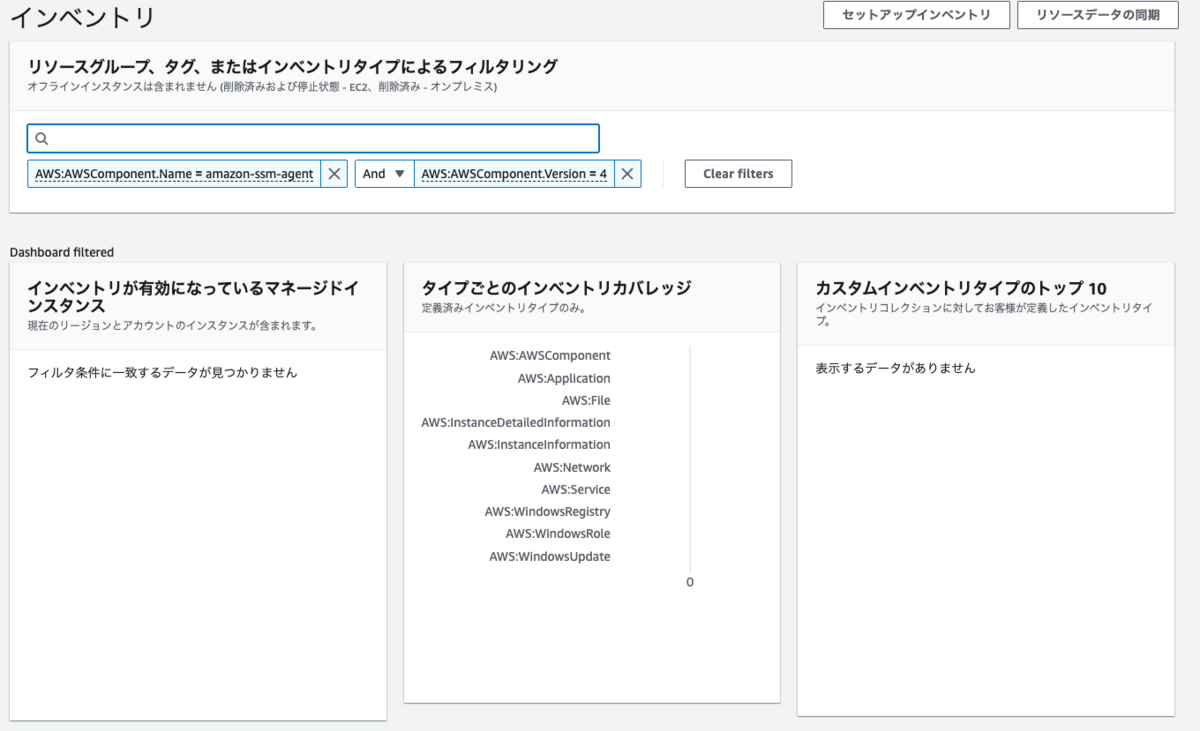Open the And/Or filter operator dropdown
The width and height of the screenshot is (1200, 731).
(383, 173)
